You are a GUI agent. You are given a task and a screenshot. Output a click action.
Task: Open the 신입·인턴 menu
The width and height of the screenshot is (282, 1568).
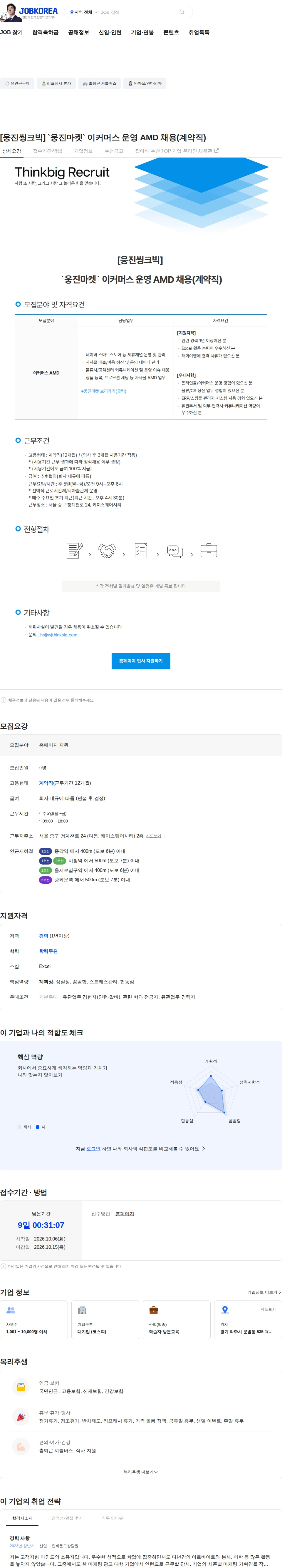pyautogui.click(x=110, y=32)
